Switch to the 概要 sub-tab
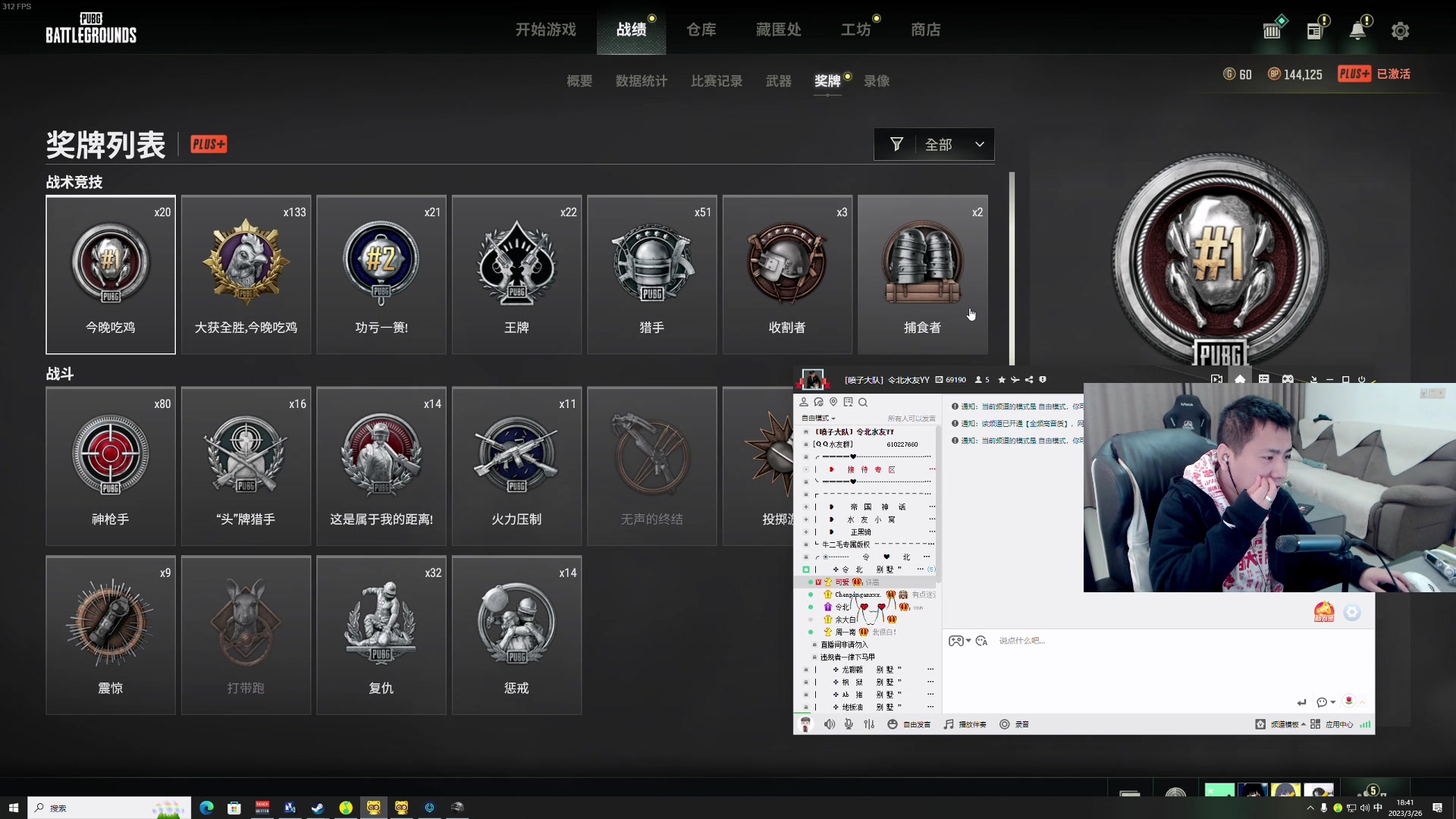1456x819 pixels. 579,81
